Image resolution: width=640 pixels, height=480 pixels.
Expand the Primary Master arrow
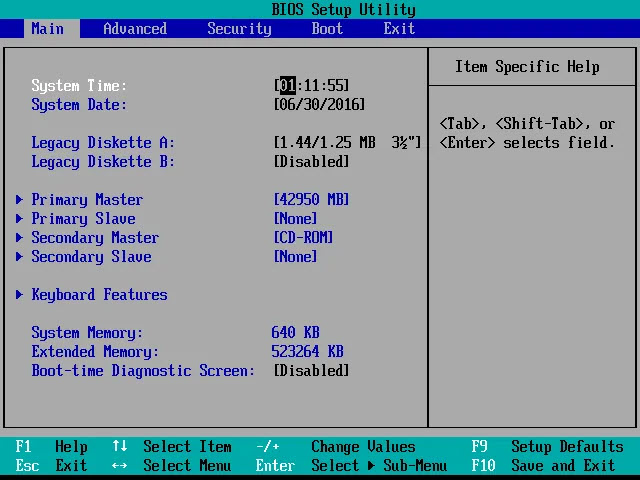pos(19,199)
